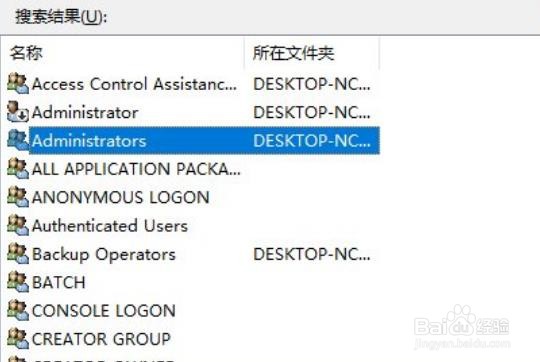Select the CREATOR GROUP entry
The height and width of the screenshot is (362, 540).
pyautogui.click(x=101, y=339)
